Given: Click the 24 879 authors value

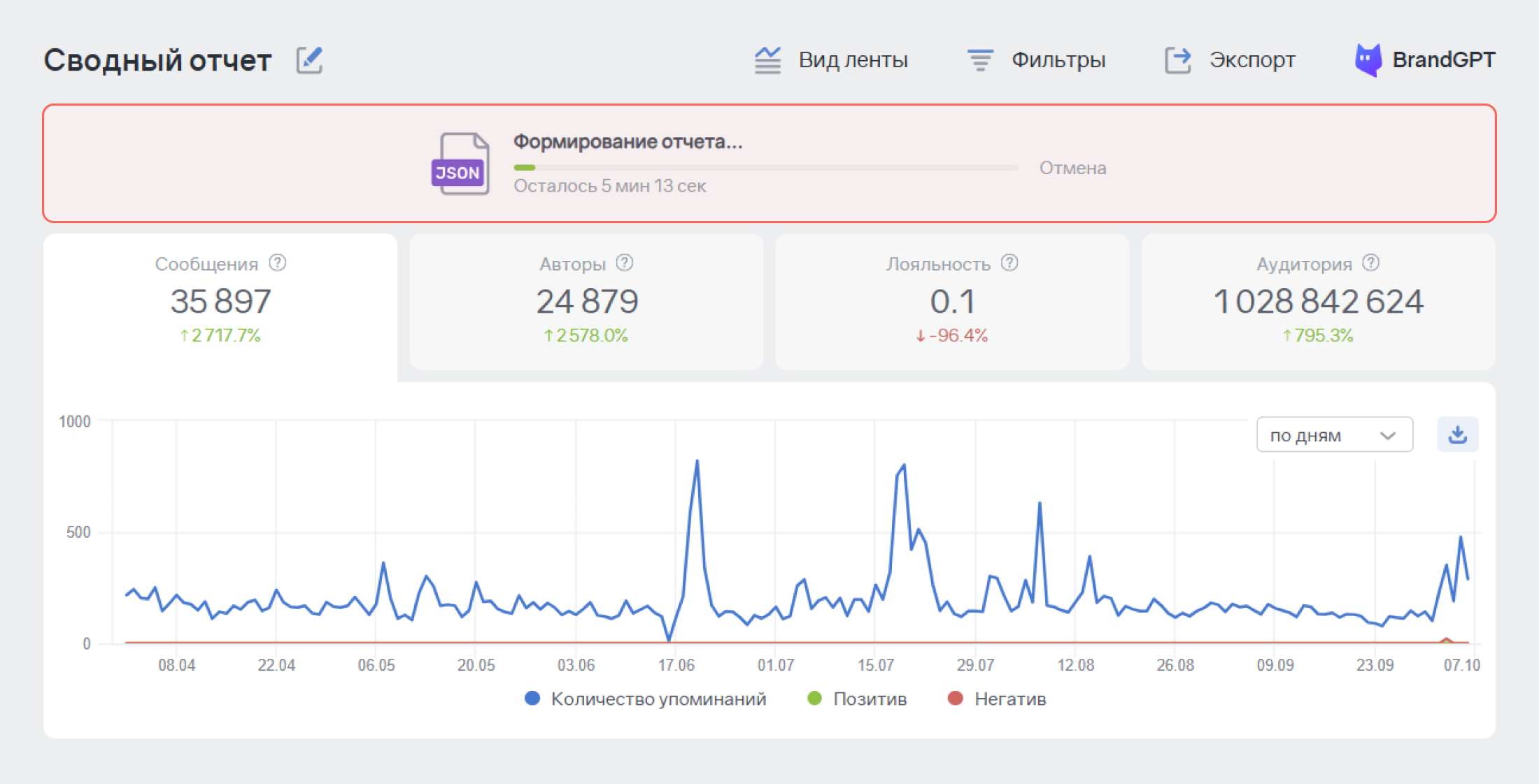Looking at the screenshot, I should tap(587, 301).
